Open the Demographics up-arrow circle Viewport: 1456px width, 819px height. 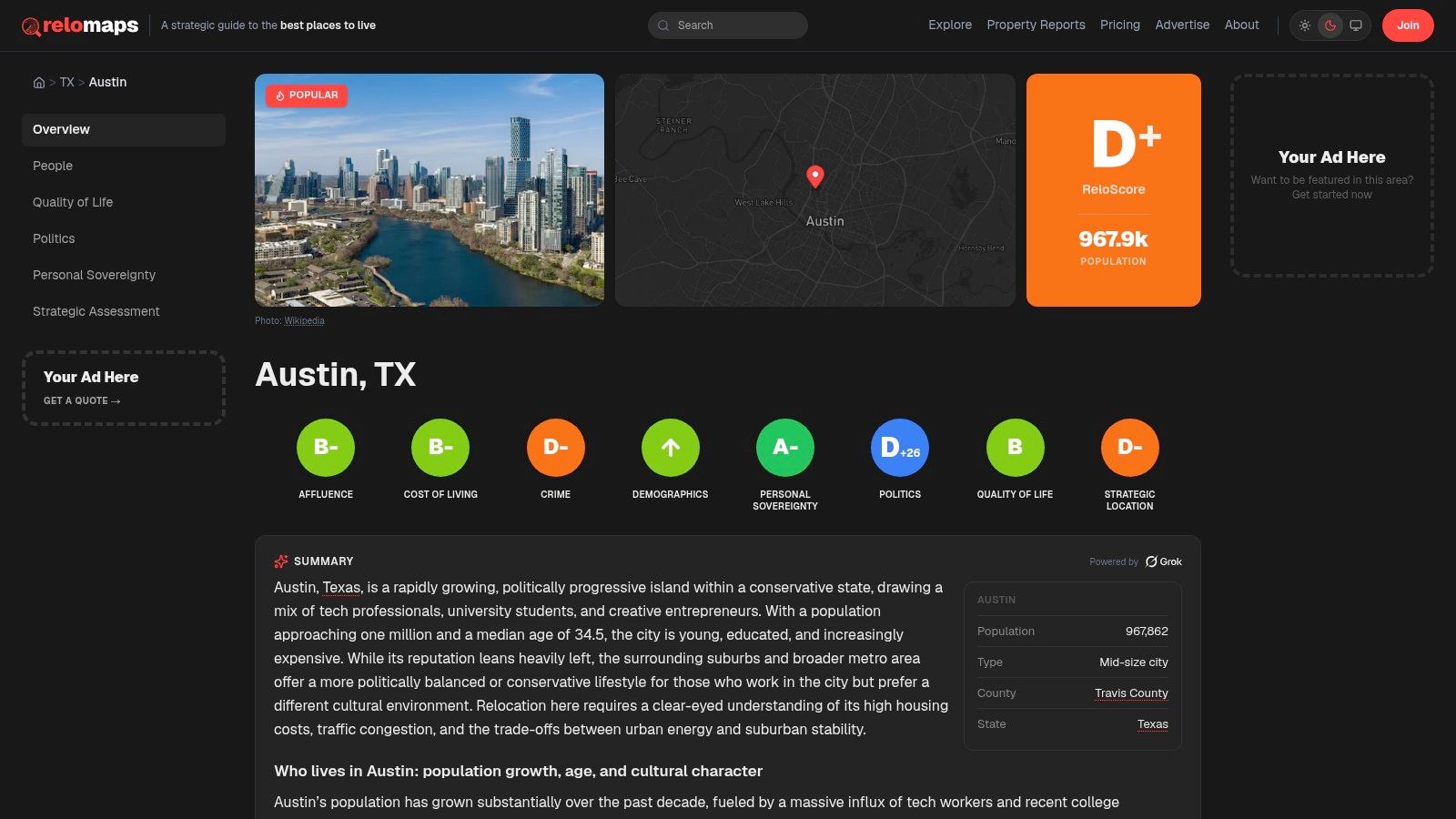(671, 447)
